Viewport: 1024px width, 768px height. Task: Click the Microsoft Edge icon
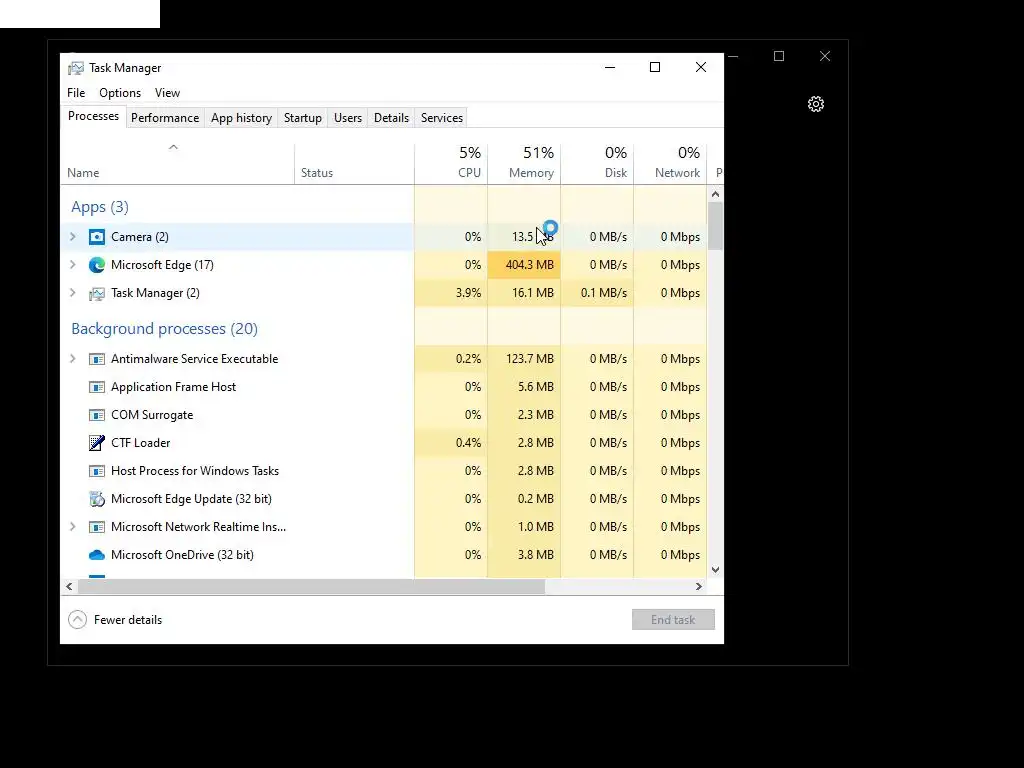tap(97, 265)
